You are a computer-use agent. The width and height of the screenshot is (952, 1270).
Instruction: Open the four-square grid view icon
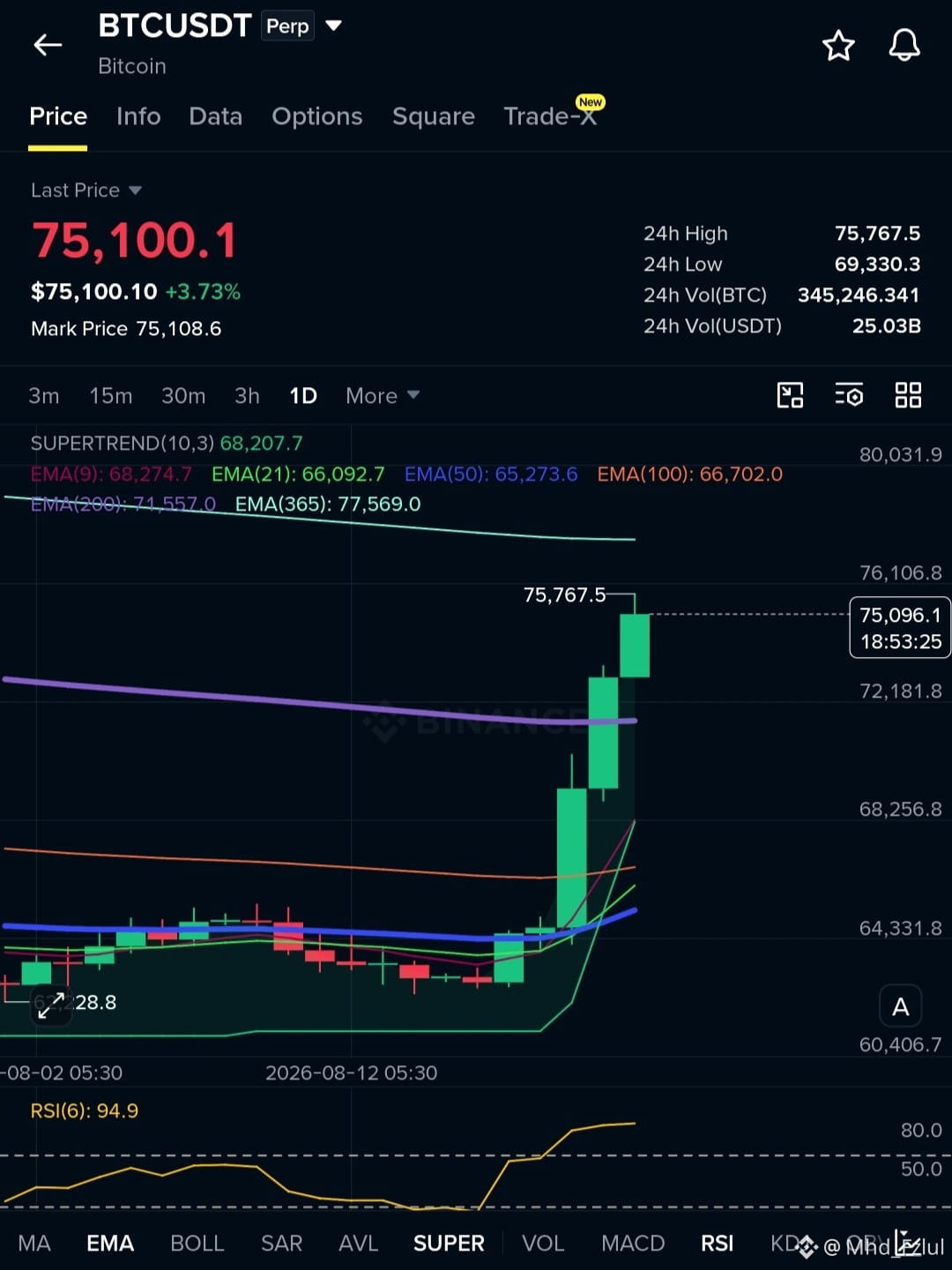tap(908, 395)
